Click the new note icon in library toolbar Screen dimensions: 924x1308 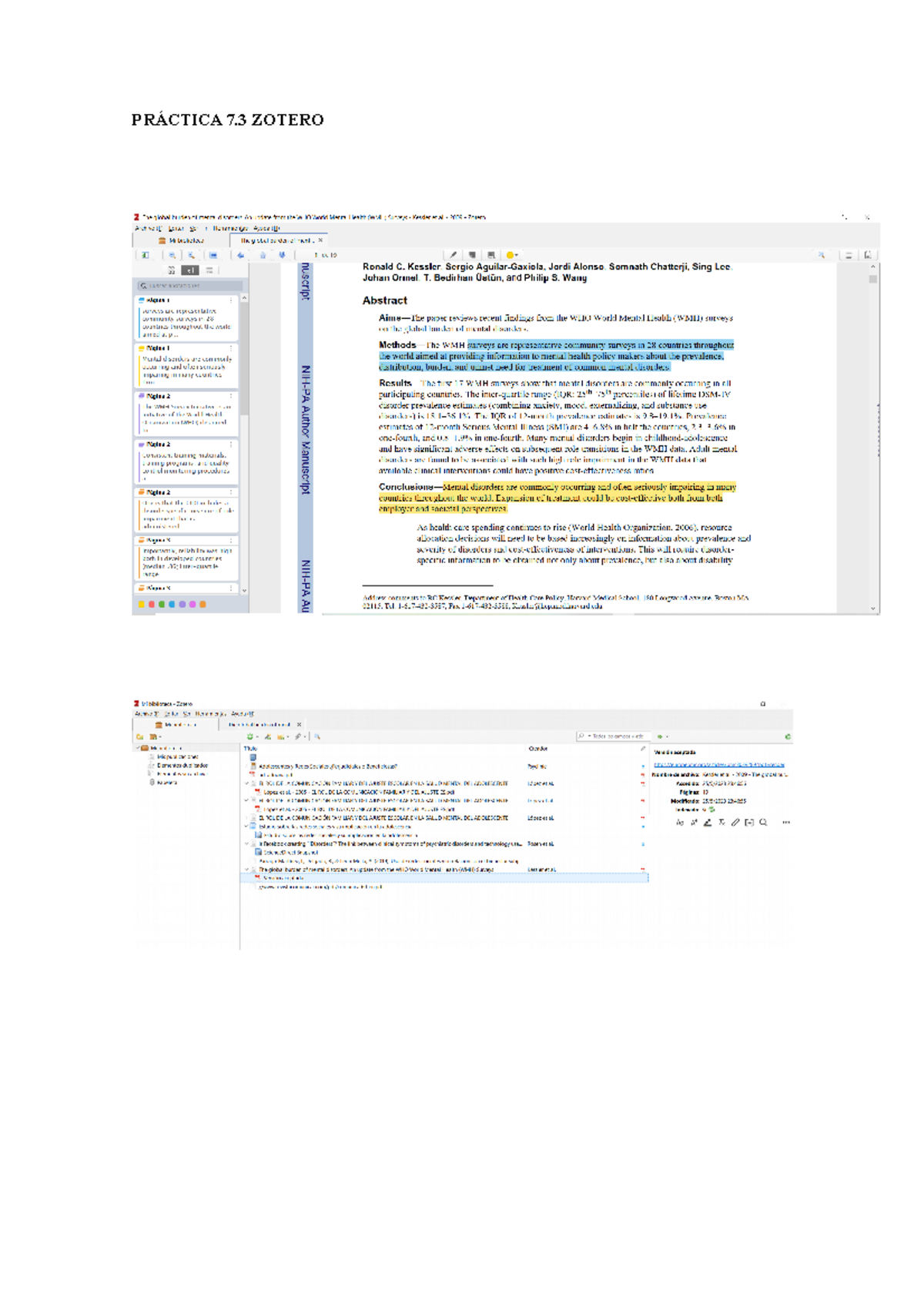click(281, 737)
